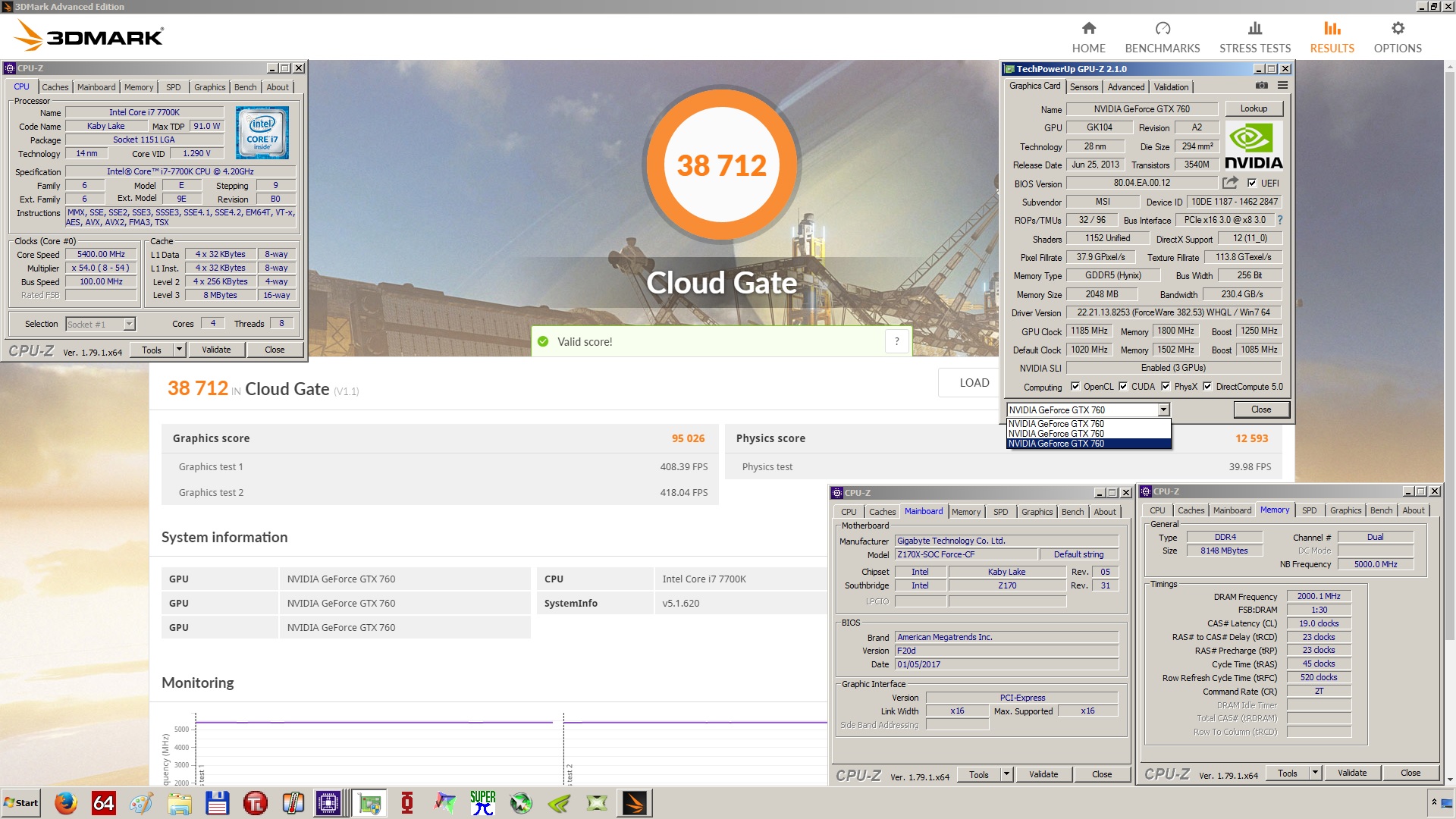Click Close button in GPU-Z

[1261, 409]
